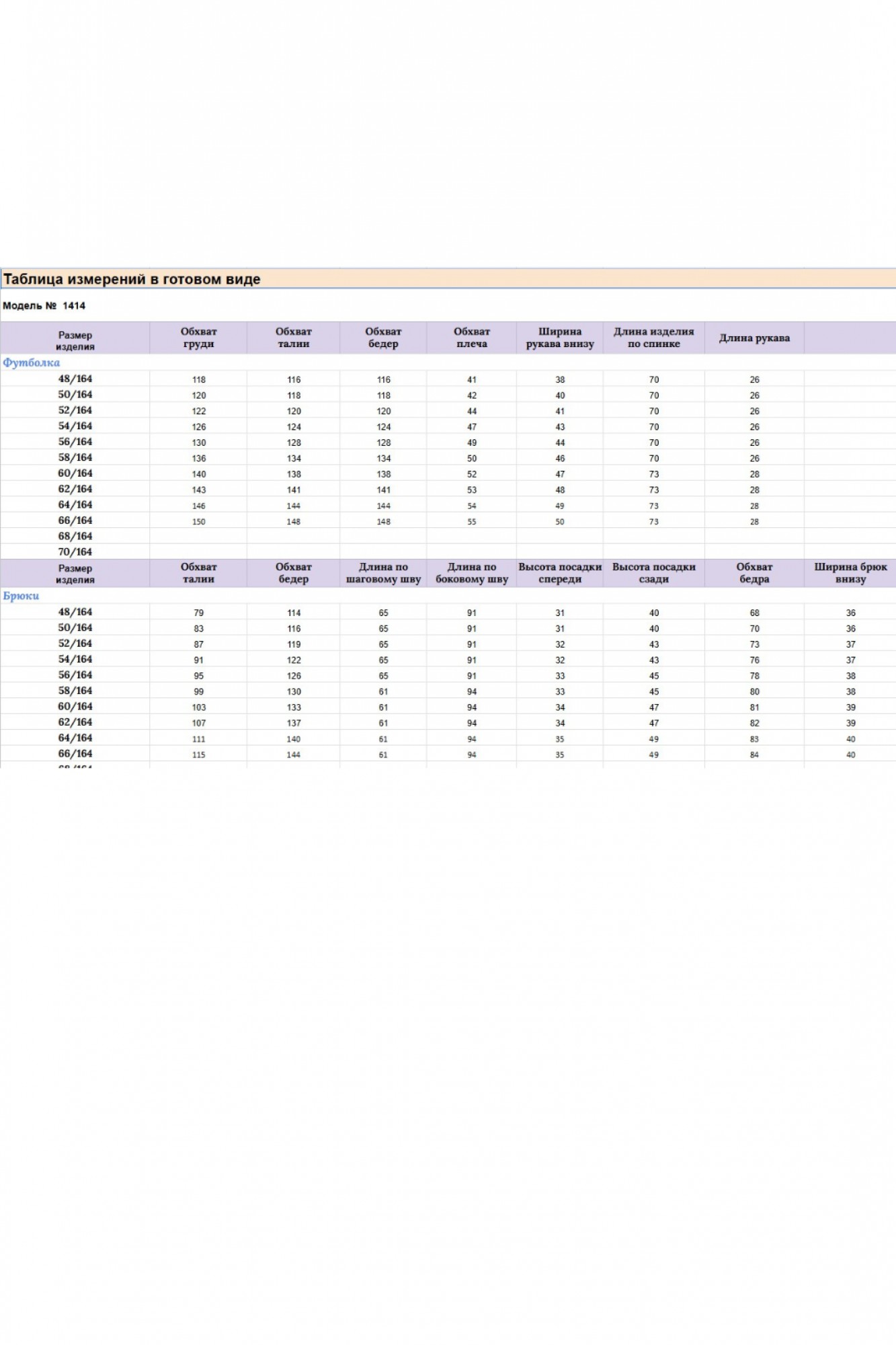The width and height of the screenshot is (896, 1345).
Task: Click the 'Обхват груди' column header
Action: click(x=198, y=338)
